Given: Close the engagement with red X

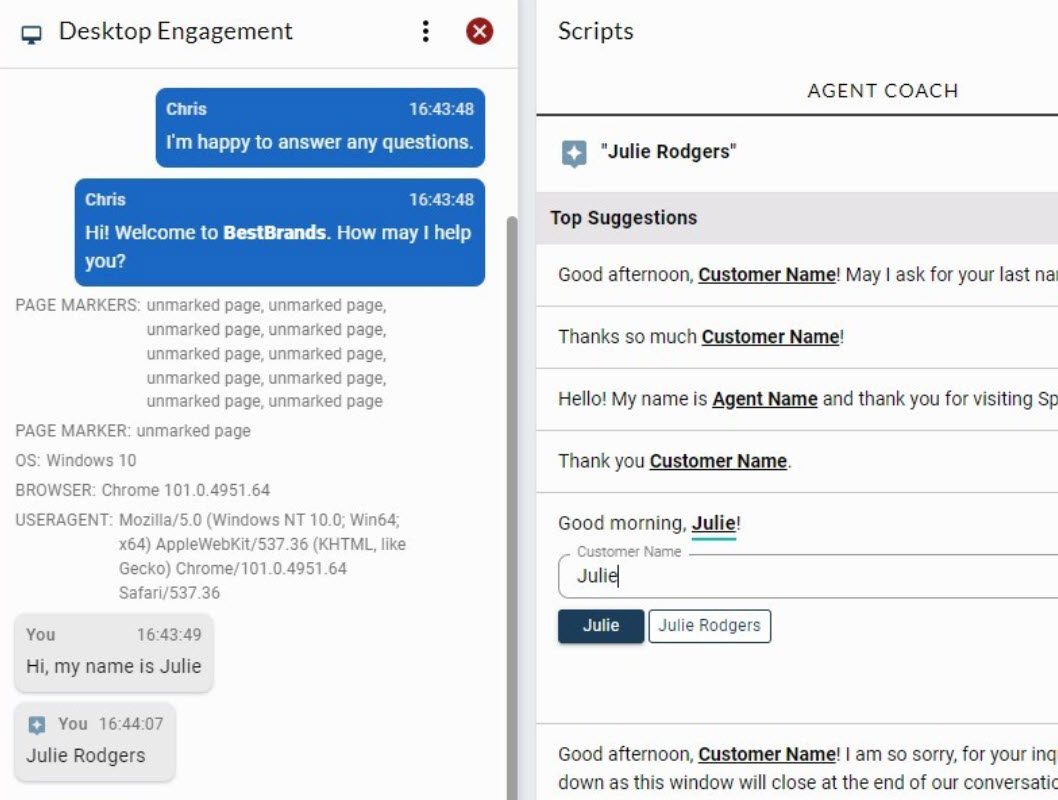Looking at the screenshot, I should point(480,32).
